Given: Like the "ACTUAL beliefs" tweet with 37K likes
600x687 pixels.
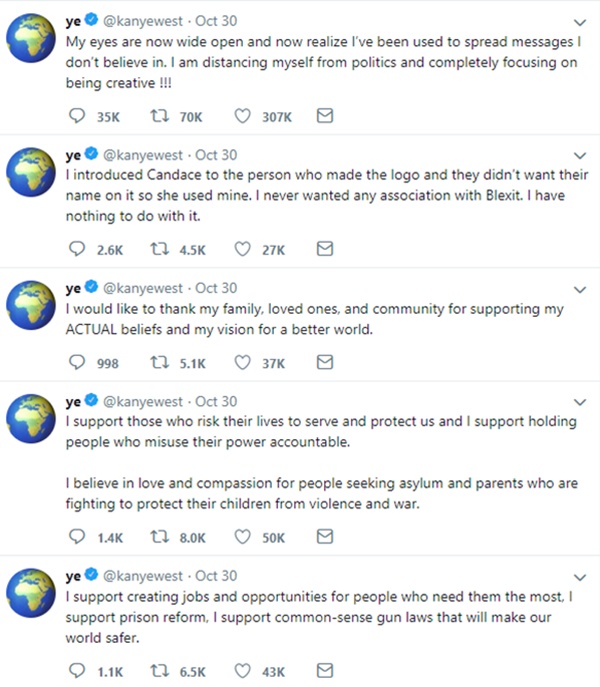Looking at the screenshot, I should (x=241, y=363).
